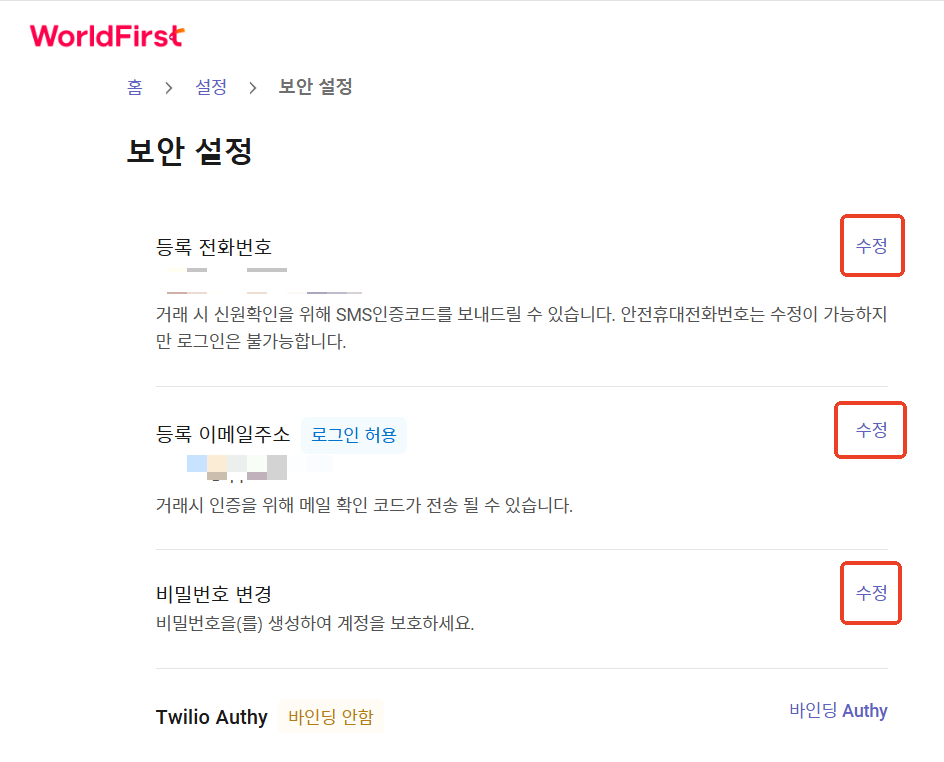This screenshot has width=944, height=762.
Task: Click the 보안 설정 breadcrumb item
Action: pos(315,87)
